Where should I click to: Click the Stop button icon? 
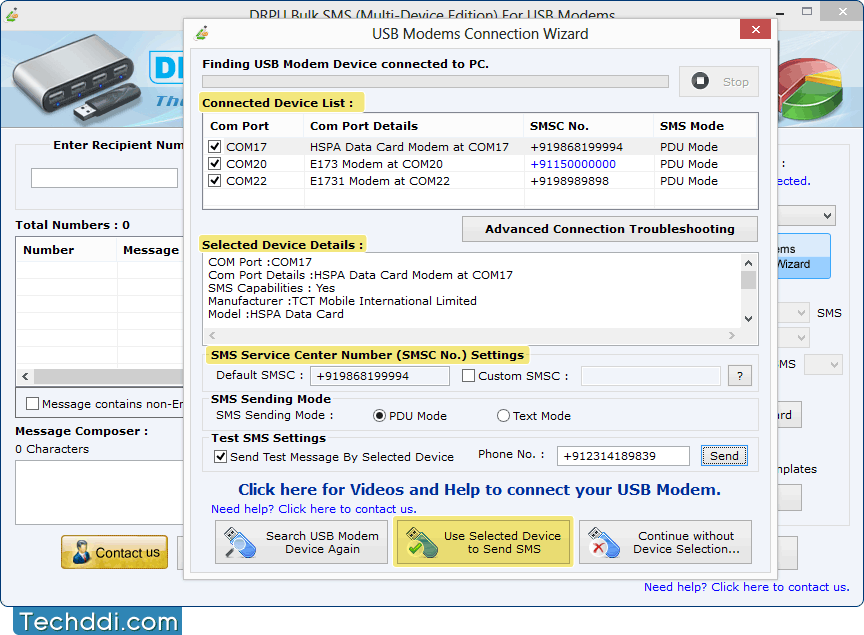point(700,81)
